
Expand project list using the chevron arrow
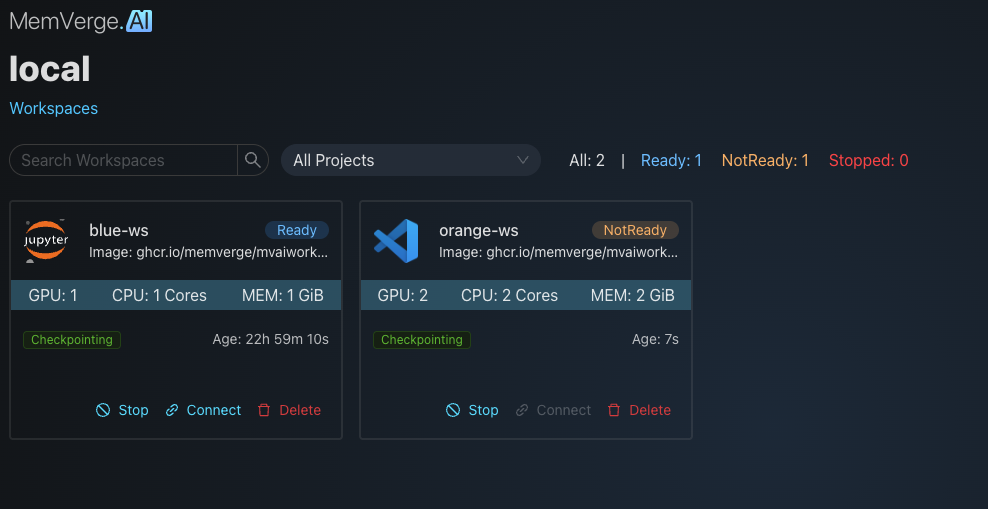point(522,160)
